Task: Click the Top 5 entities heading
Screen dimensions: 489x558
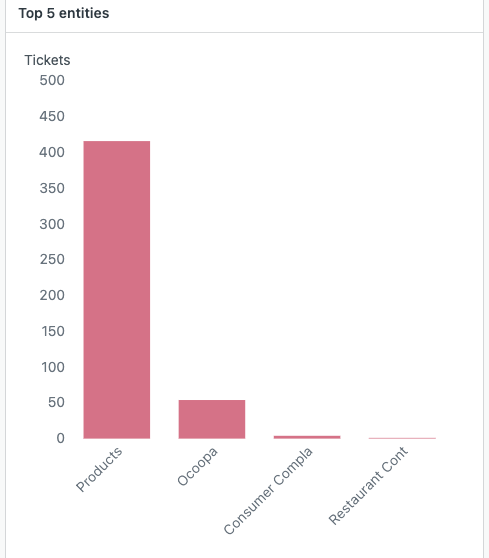Action: click(64, 13)
